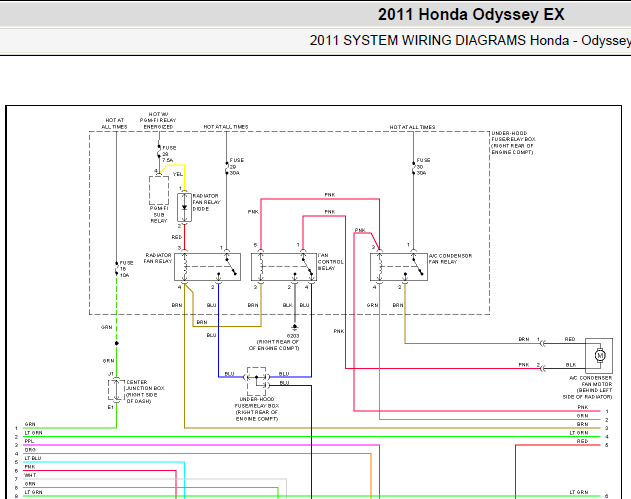Screen dimensions: 631x499
Task: Select the 'FAN CONTROL RELAY' label
Action: coord(331,262)
